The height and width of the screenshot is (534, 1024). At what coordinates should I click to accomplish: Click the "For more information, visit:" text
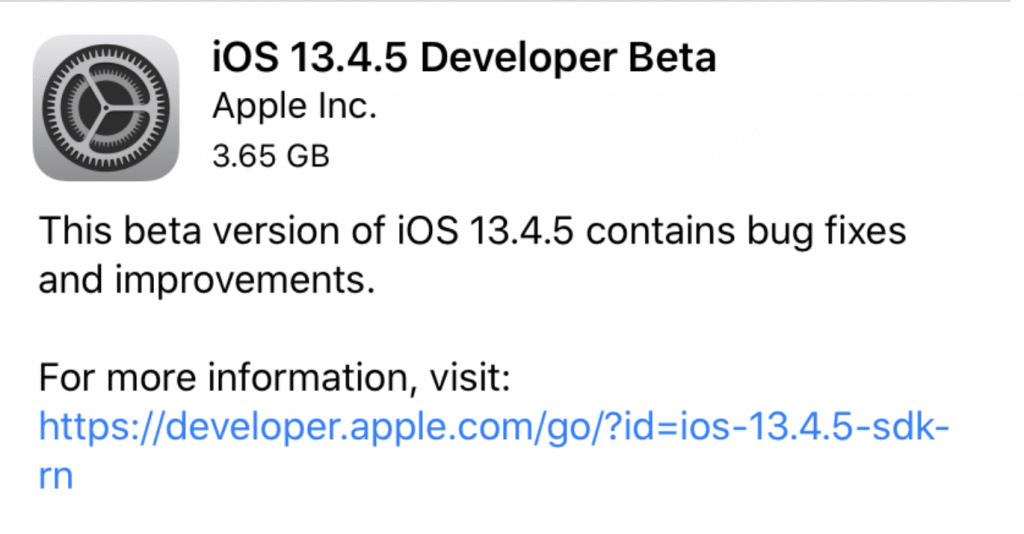(275, 380)
